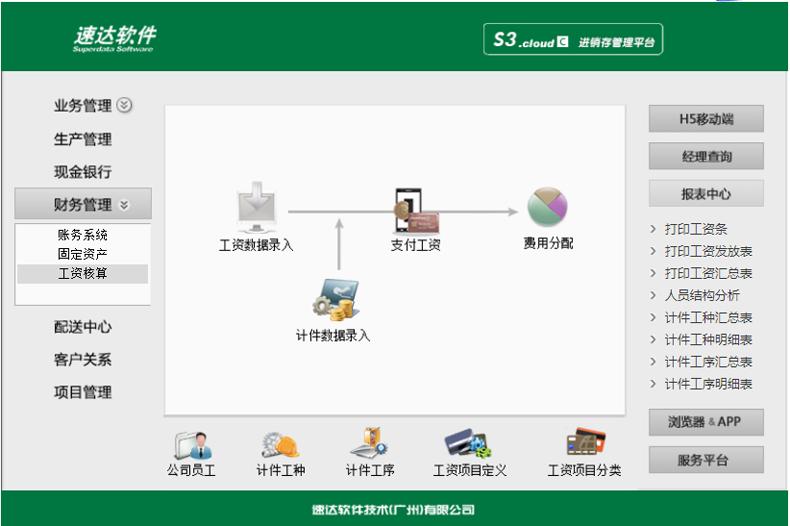Screen dimensions: 790x526
Task: Open the 计件工种 hard hat icon
Action: click(x=280, y=445)
